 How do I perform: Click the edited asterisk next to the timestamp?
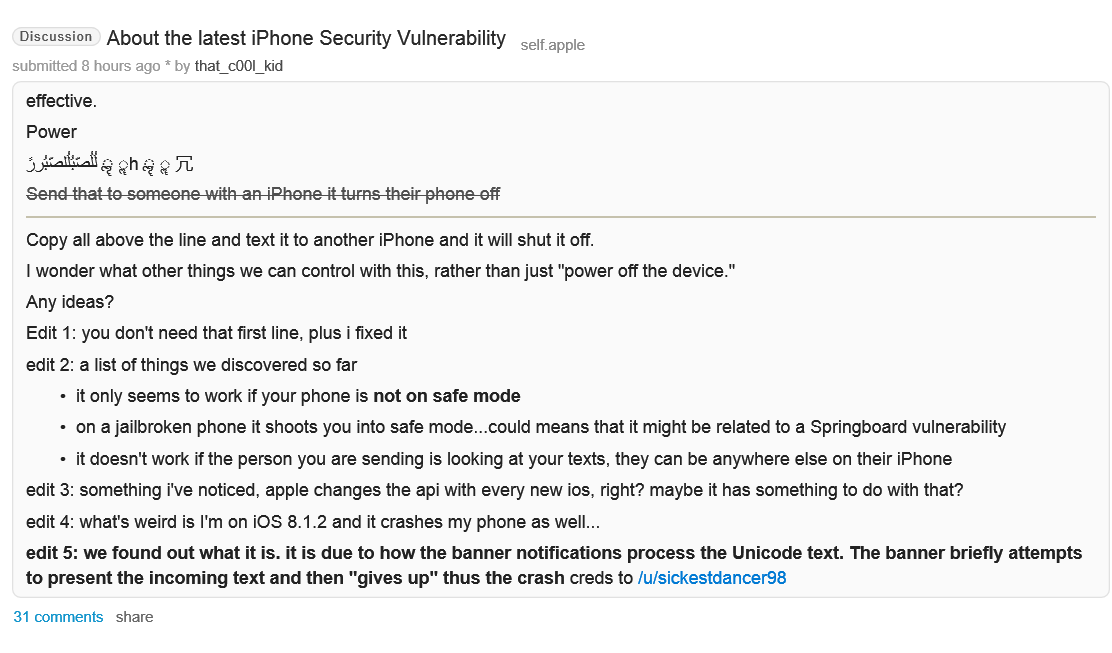pos(167,65)
